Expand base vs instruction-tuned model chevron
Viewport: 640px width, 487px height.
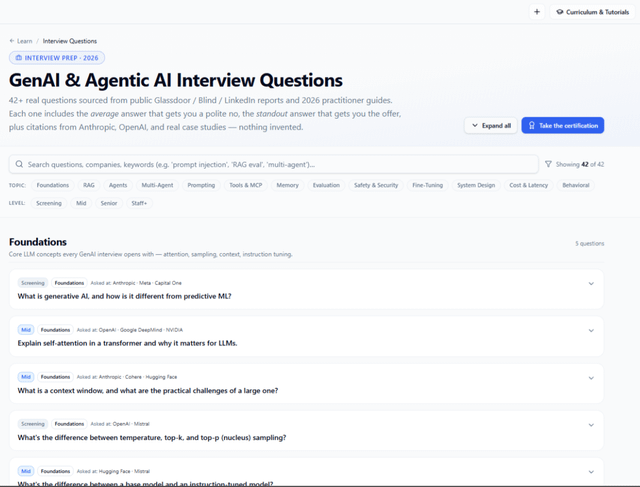[591, 472]
